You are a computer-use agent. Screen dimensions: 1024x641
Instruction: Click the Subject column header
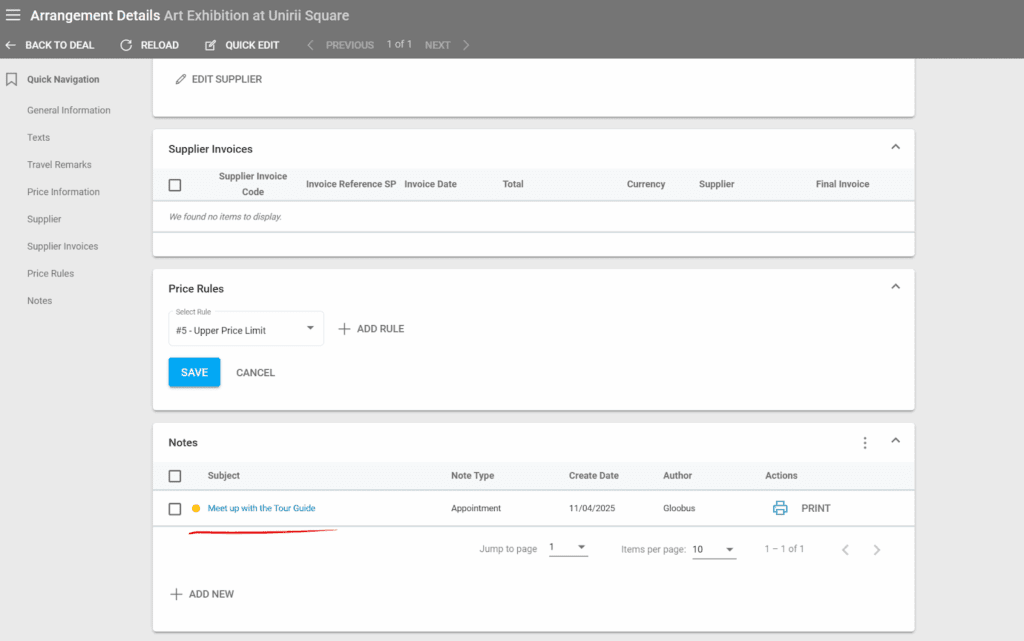223,476
